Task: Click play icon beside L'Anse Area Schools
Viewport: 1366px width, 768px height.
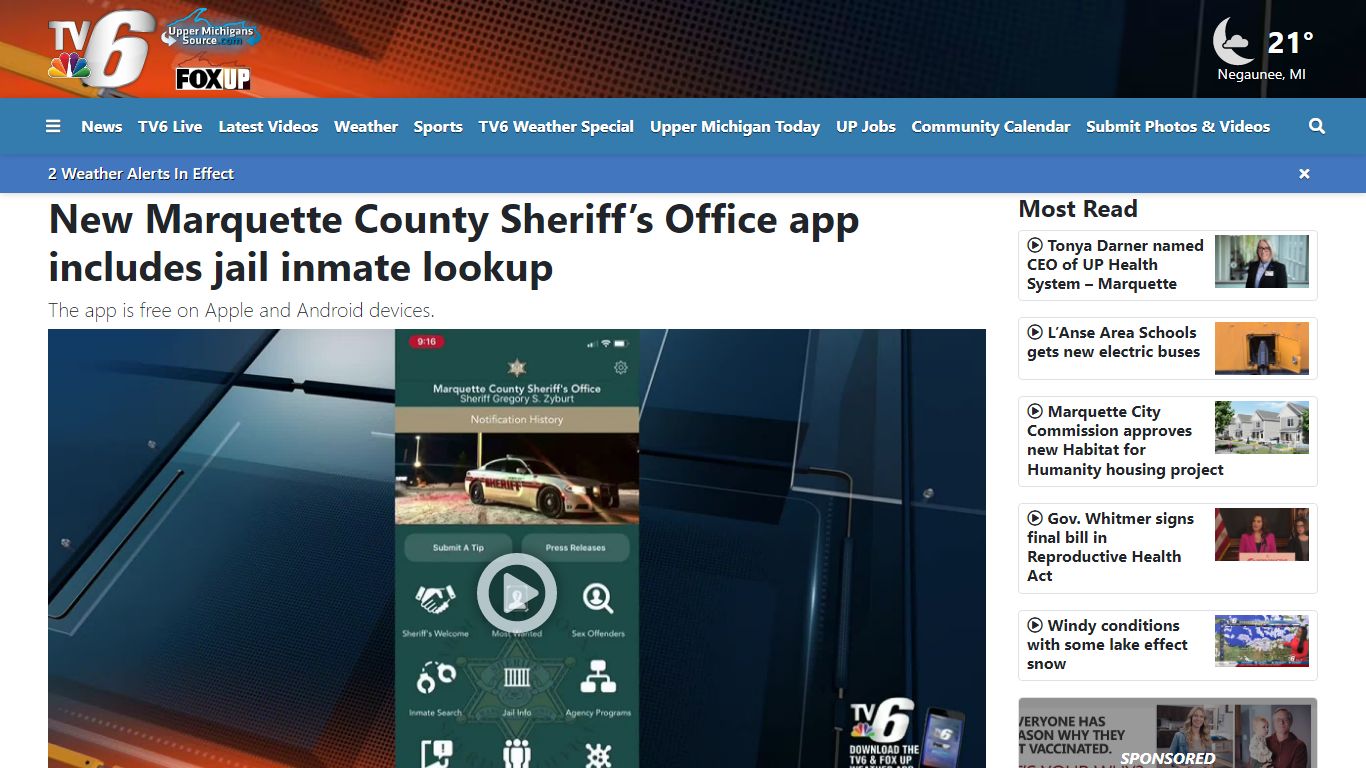Action: [1035, 332]
